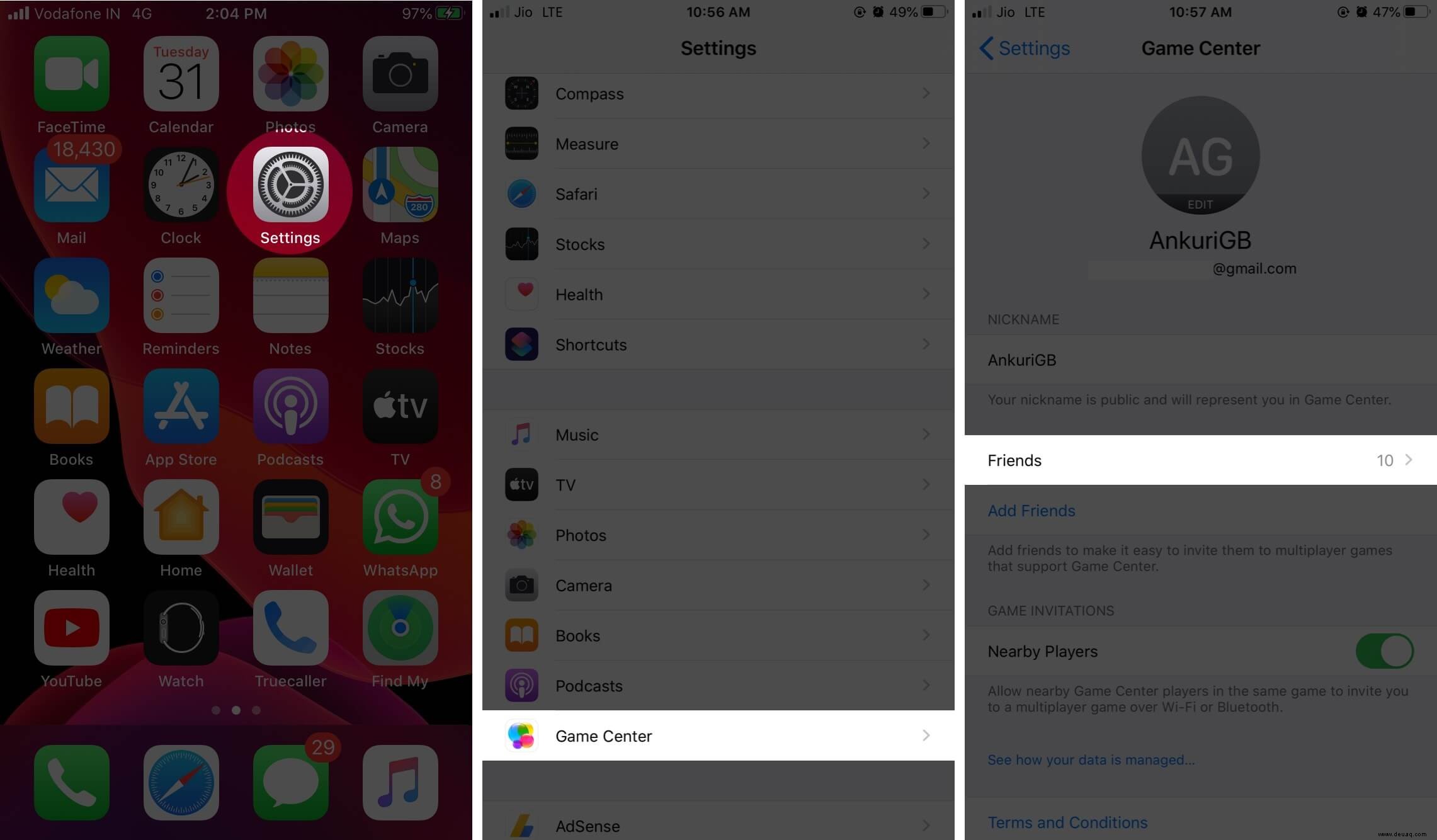The image size is (1437, 840).
Task: Select the Game Center menu item
Action: pyautogui.click(x=718, y=735)
